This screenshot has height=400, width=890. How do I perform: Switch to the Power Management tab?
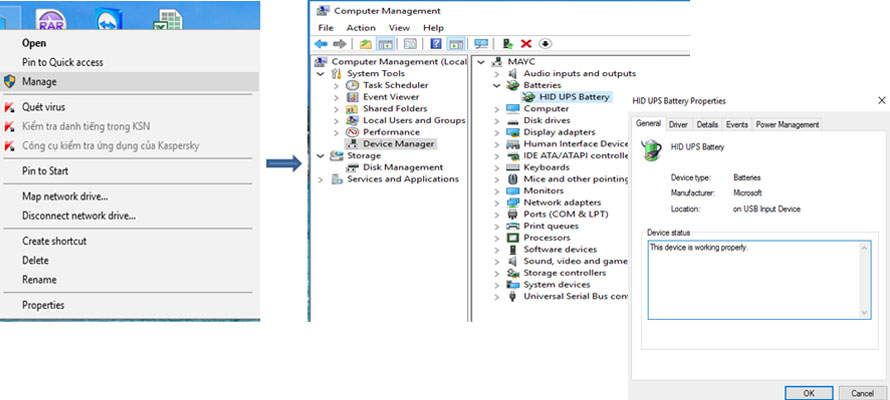(787, 124)
